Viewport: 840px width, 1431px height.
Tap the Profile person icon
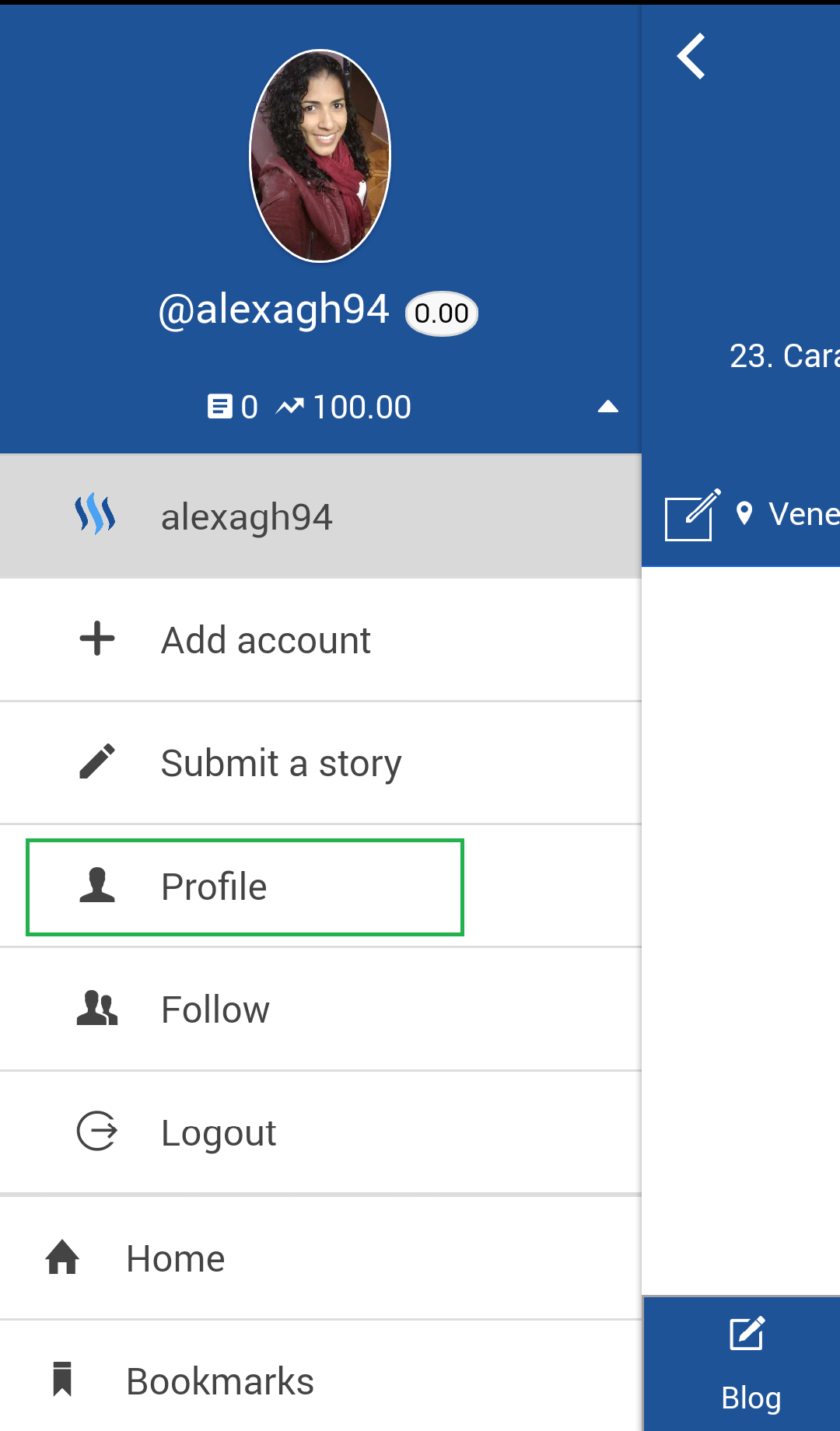coord(97,885)
